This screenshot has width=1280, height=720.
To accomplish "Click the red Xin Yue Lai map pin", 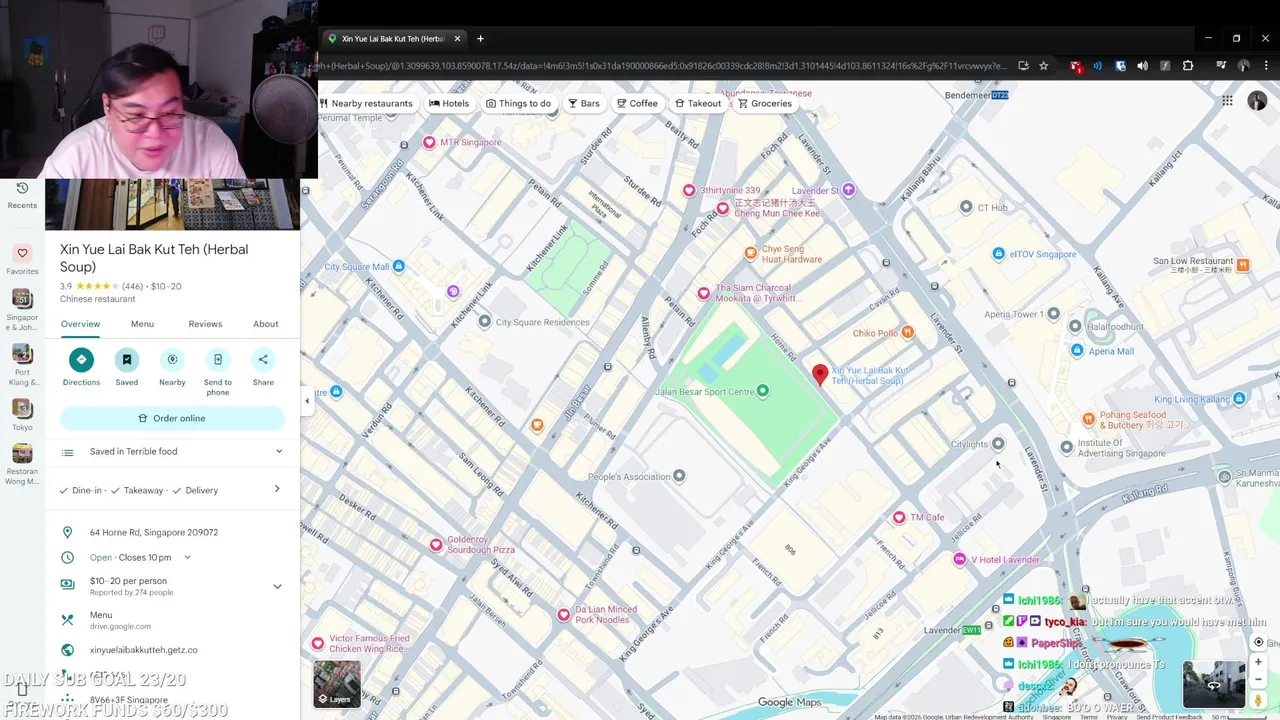I will (820, 375).
